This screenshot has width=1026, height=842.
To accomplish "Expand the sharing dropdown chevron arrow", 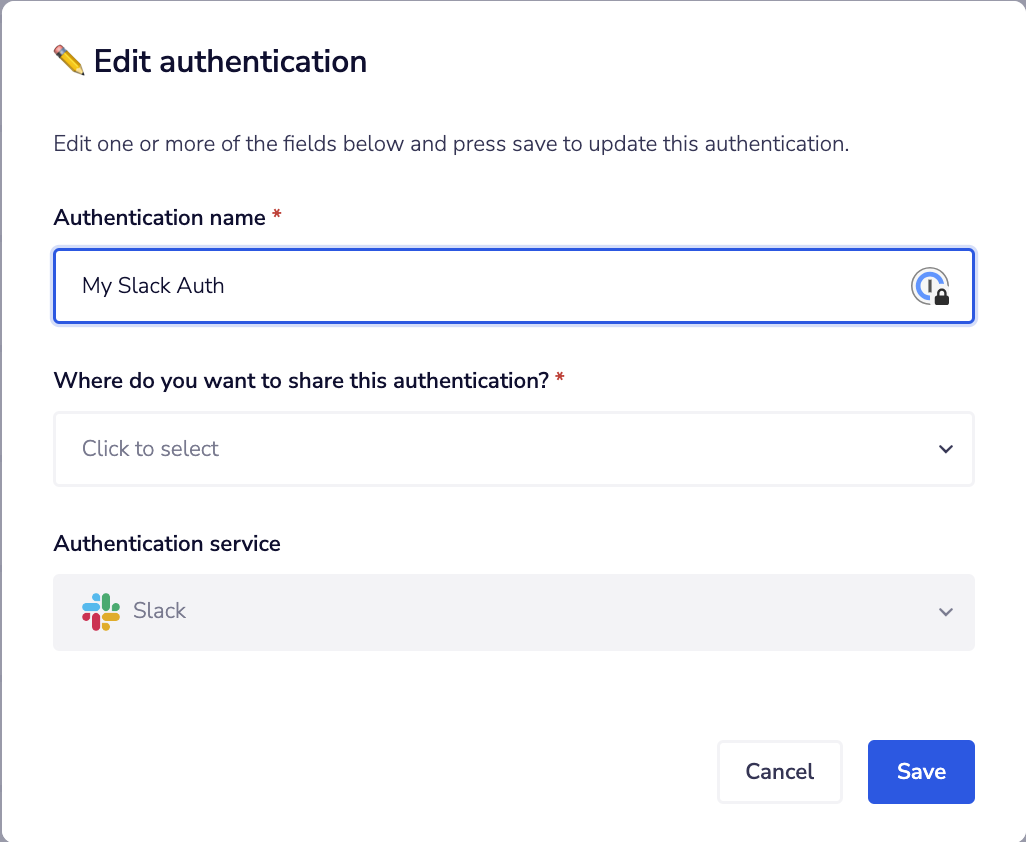I will pos(945,449).
